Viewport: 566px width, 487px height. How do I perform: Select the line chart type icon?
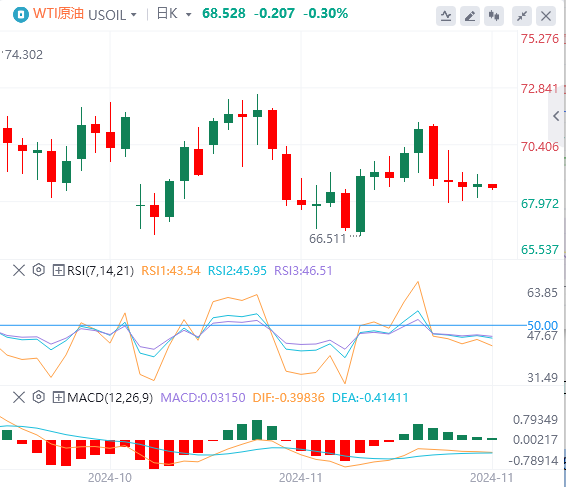[446, 16]
